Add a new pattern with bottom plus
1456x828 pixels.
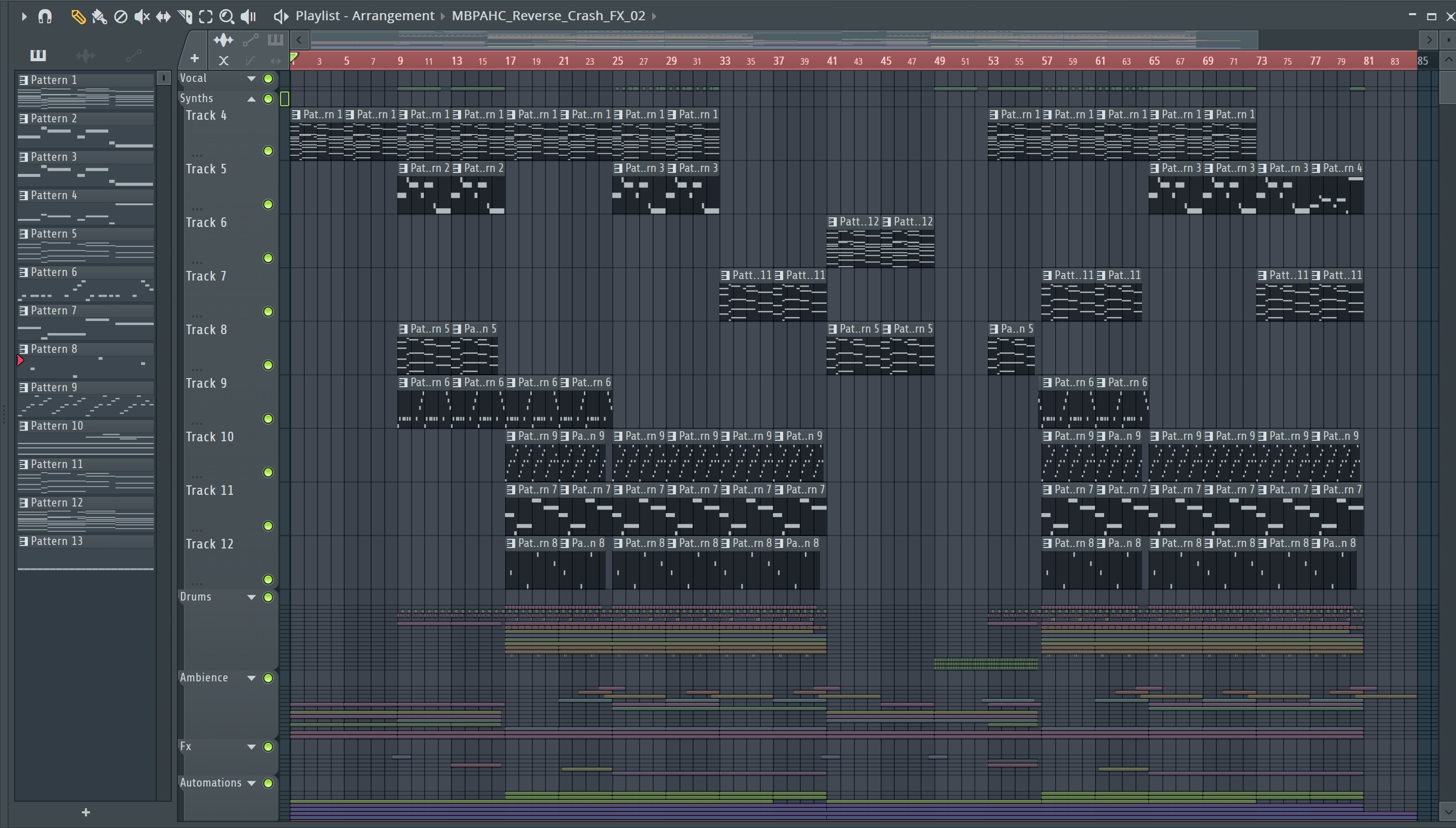[x=86, y=812]
